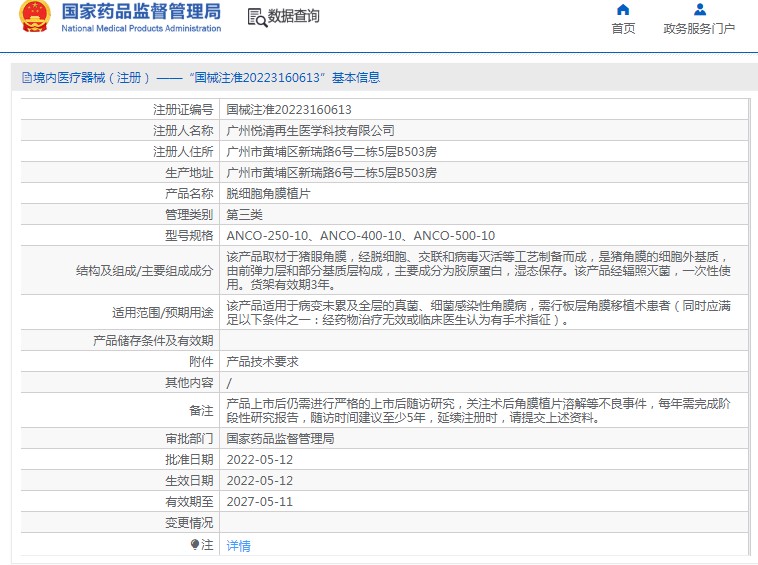Click the 注册人名称 label
Image resolution: width=758 pixels, height=565 pixels.
183,130
